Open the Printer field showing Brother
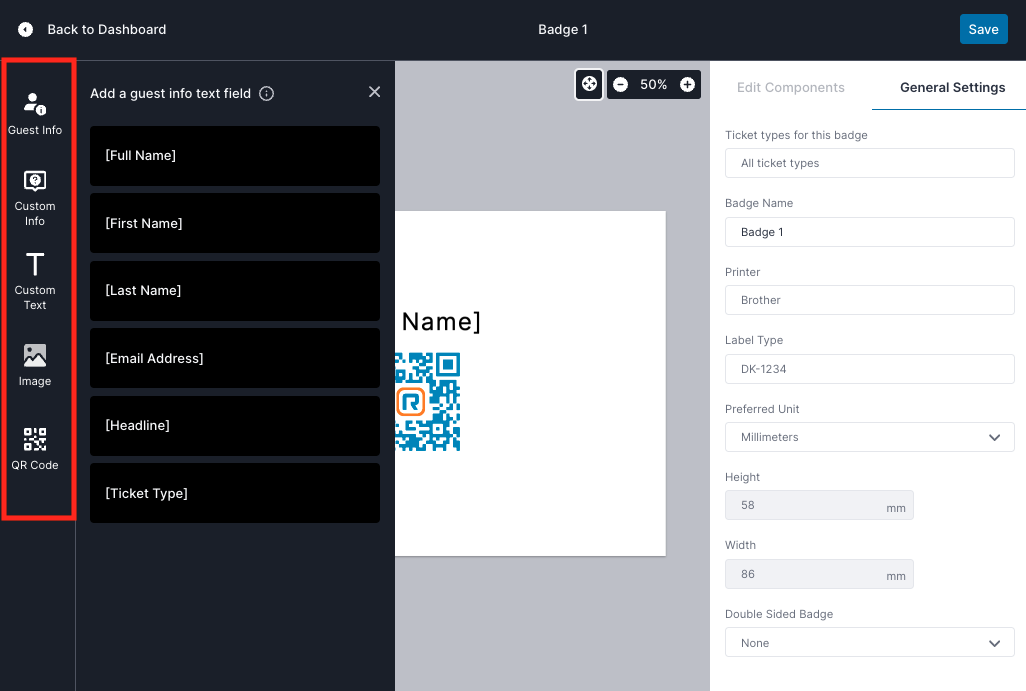The image size is (1026, 691). click(870, 300)
